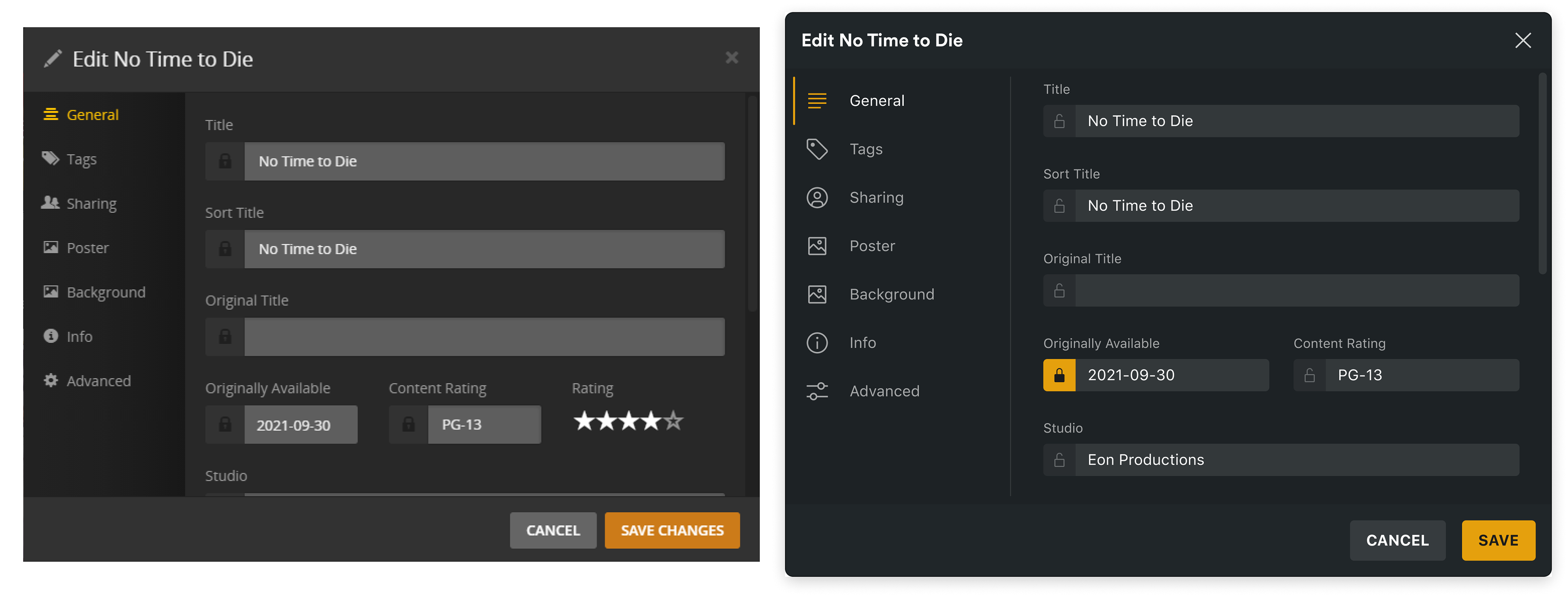Click the yellow SAVE button
Image resolution: width=1568 pixels, height=597 pixels.
coord(1498,540)
